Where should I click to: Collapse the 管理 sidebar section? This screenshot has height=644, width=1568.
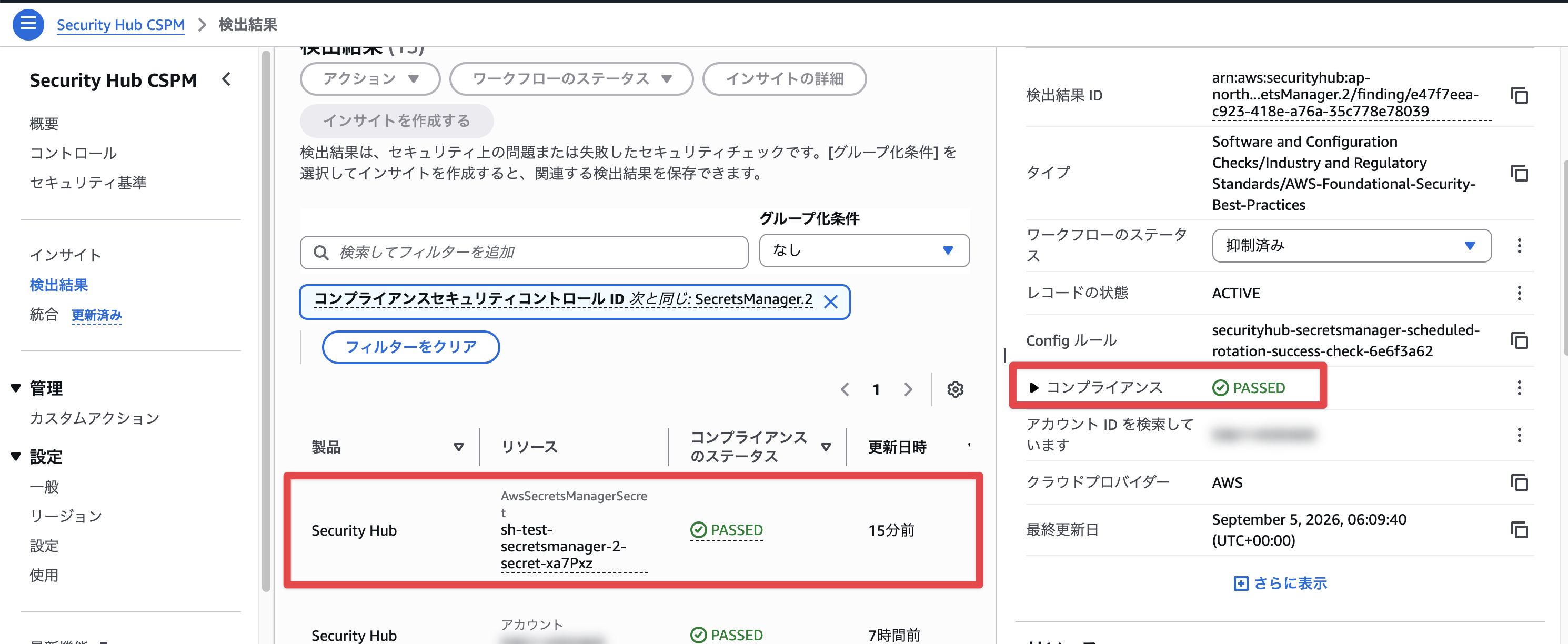coord(16,388)
